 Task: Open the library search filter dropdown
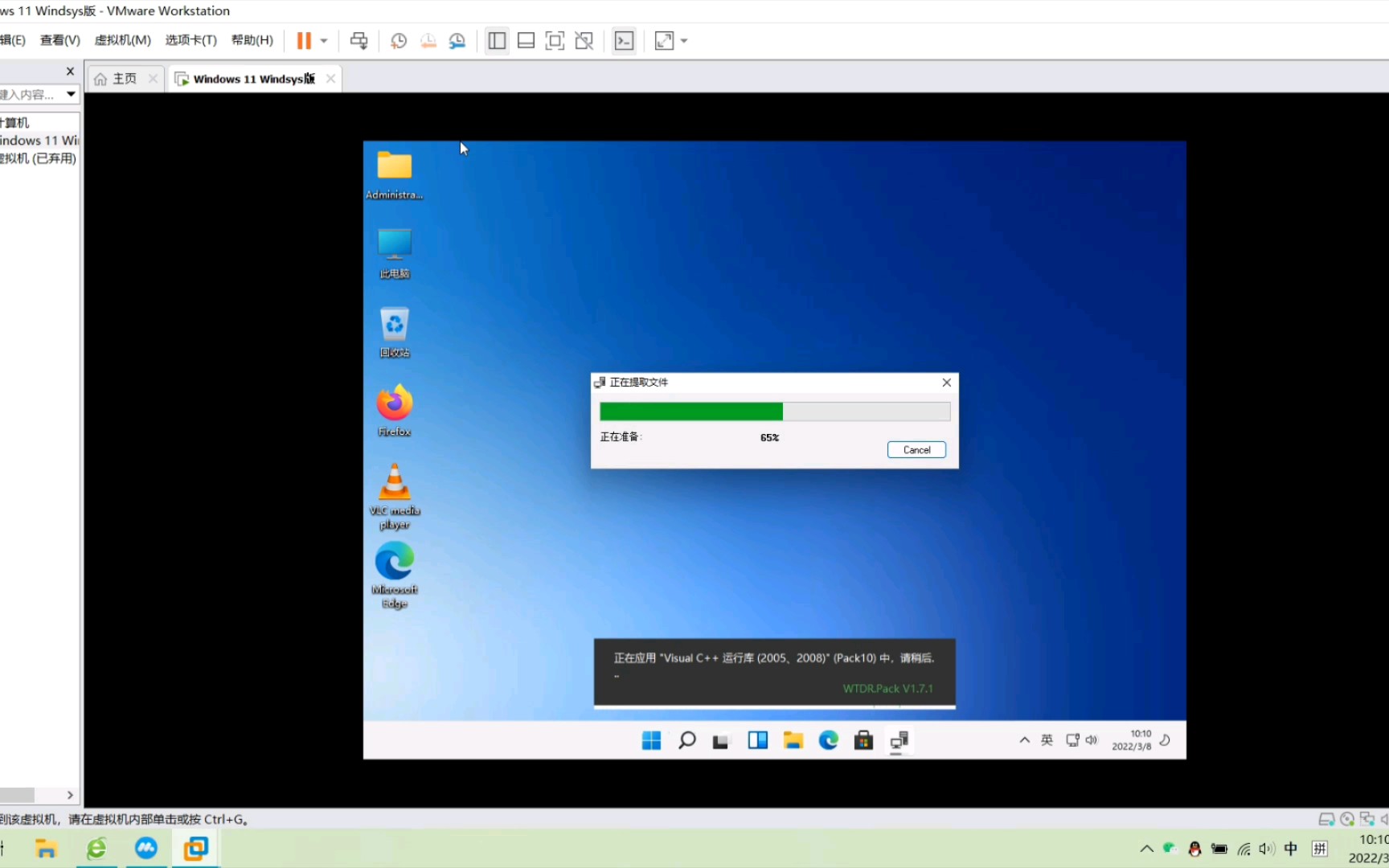tap(71, 94)
